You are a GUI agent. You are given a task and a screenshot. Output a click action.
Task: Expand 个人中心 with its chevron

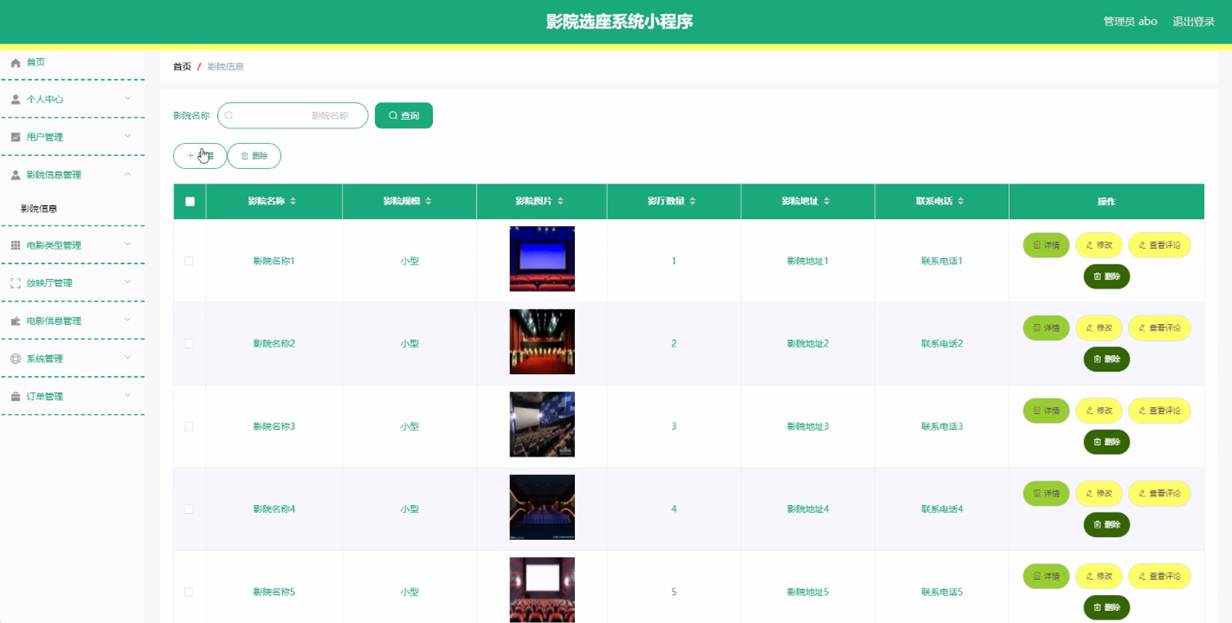(128, 98)
